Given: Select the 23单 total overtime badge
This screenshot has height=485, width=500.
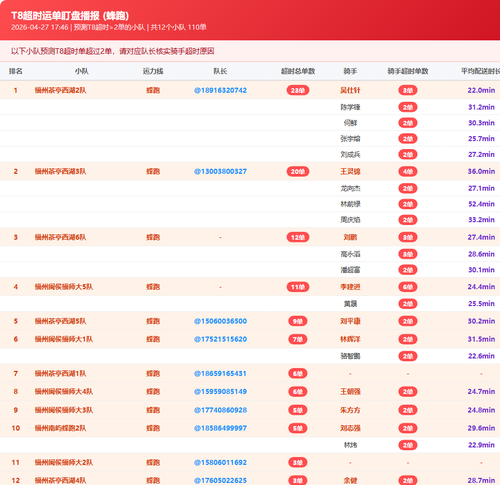Looking at the screenshot, I should point(298,90).
